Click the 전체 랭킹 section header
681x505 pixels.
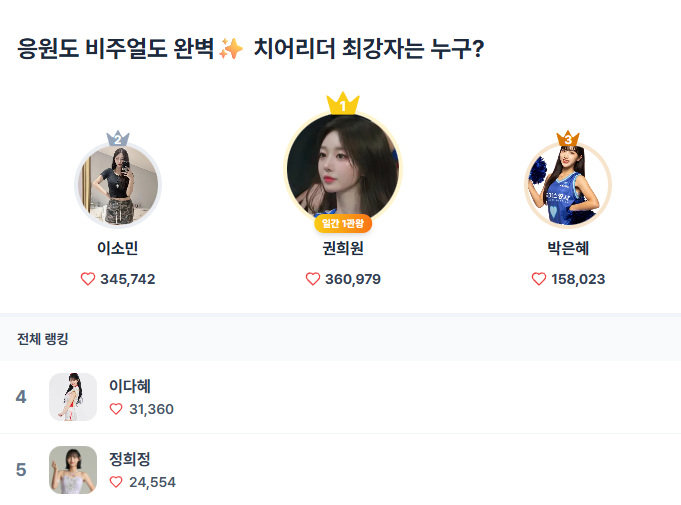(42, 339)
